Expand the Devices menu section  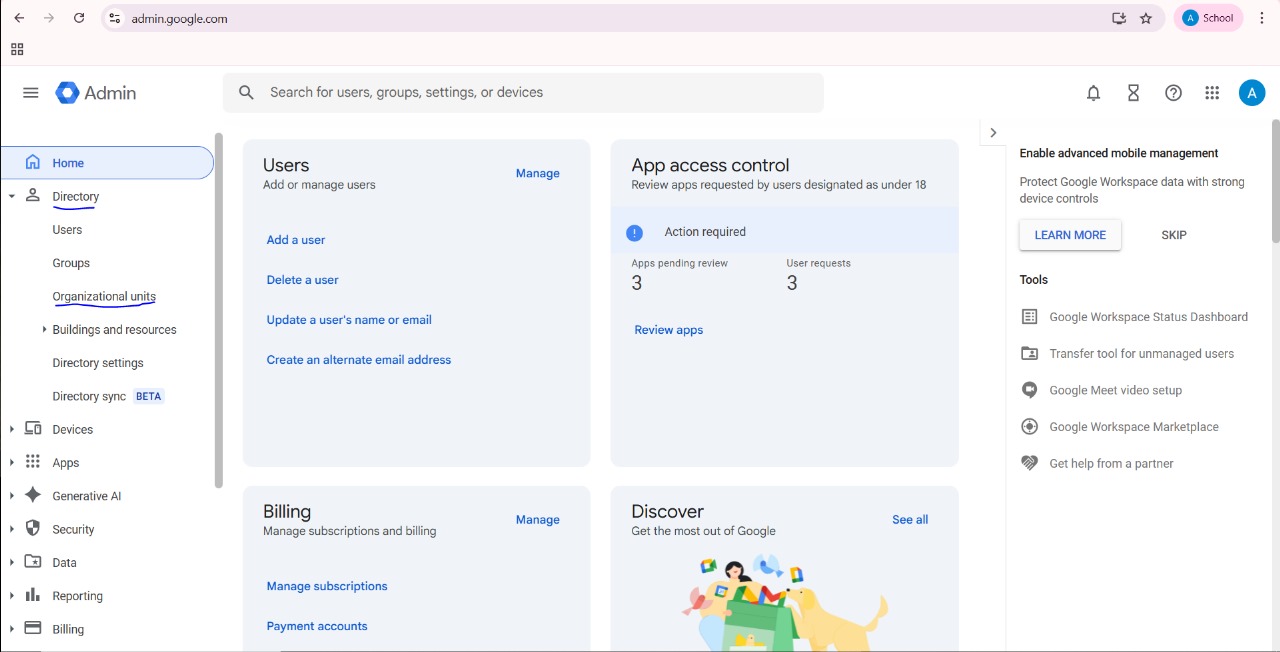[12, 430]
